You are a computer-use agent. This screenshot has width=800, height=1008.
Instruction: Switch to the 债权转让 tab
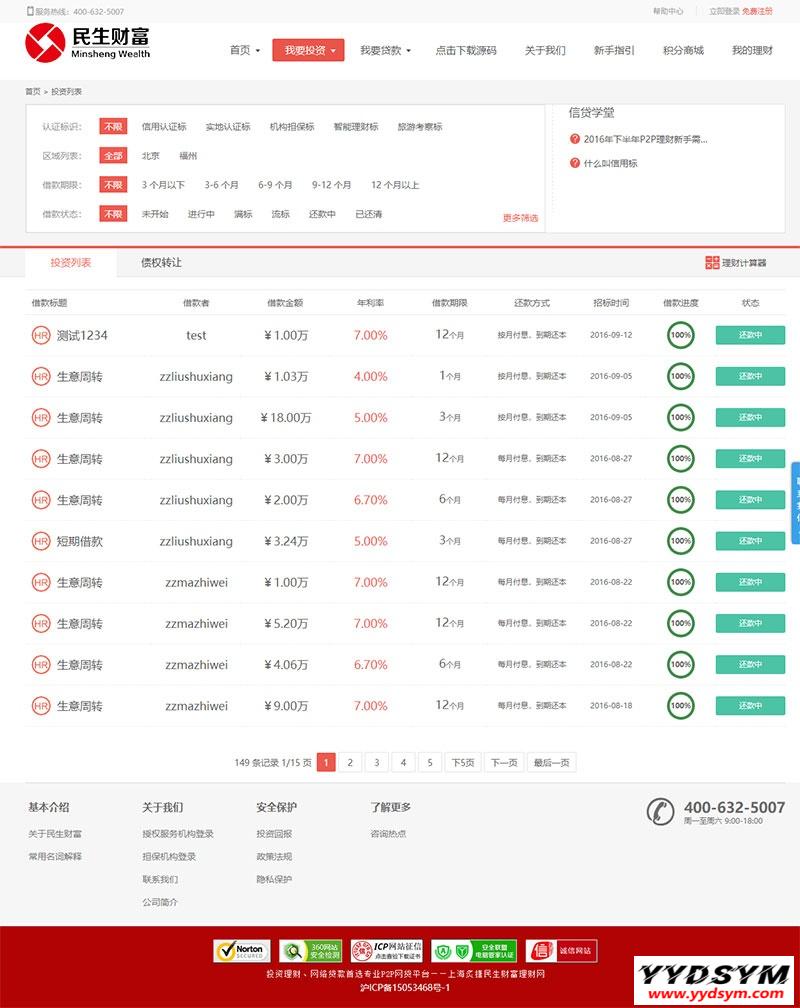click(161, 263)
